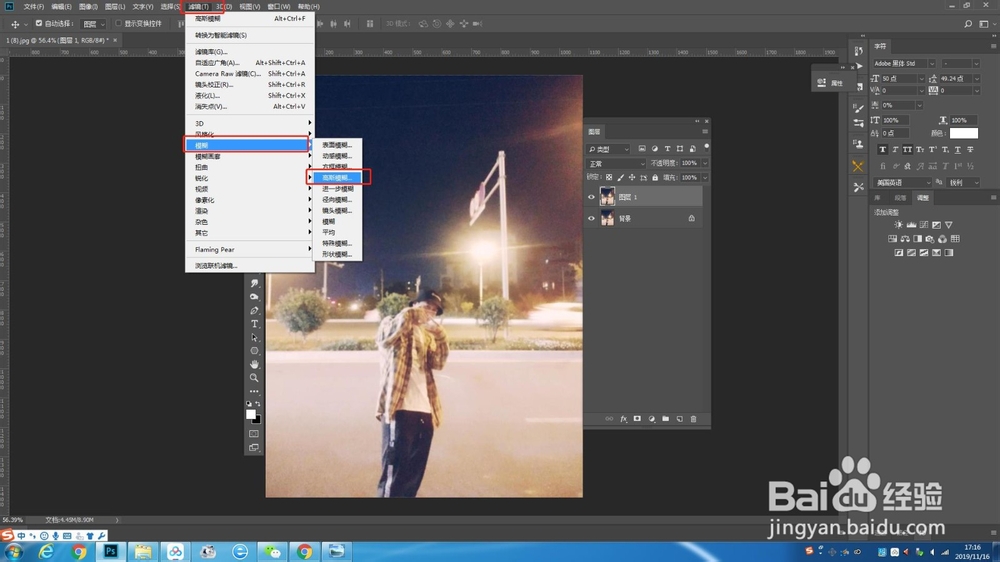The image size is (1000, 562).
Task: Select the Ellipse shape tool
Action: pyautogui.click(x=254, y=351)
